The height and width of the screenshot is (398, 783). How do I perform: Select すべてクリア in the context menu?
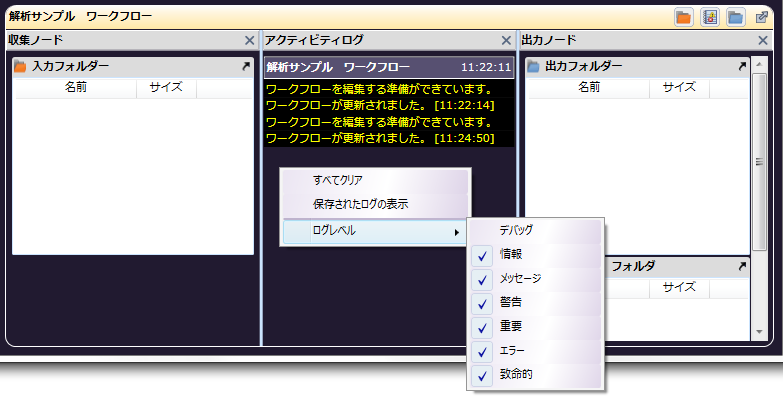pos(376,181)
